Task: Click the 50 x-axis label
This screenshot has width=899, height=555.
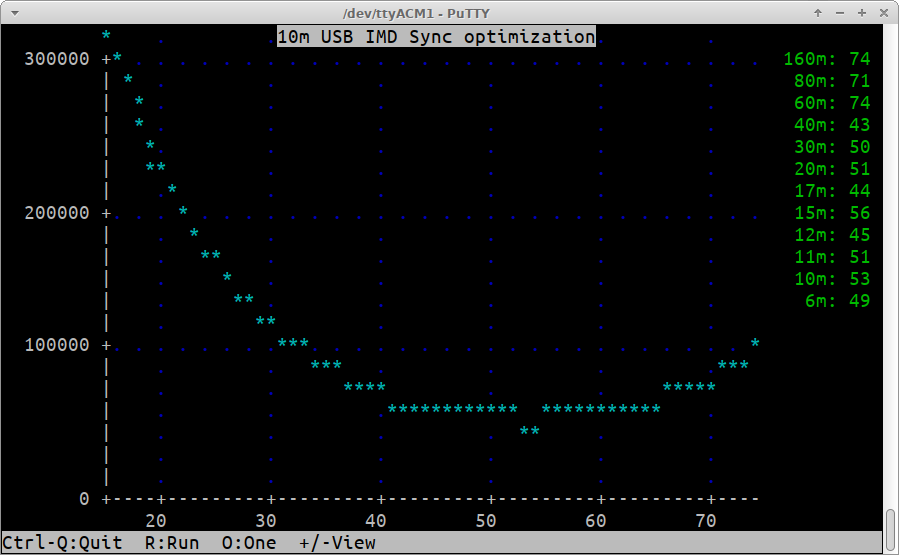Action: (485, 520)
